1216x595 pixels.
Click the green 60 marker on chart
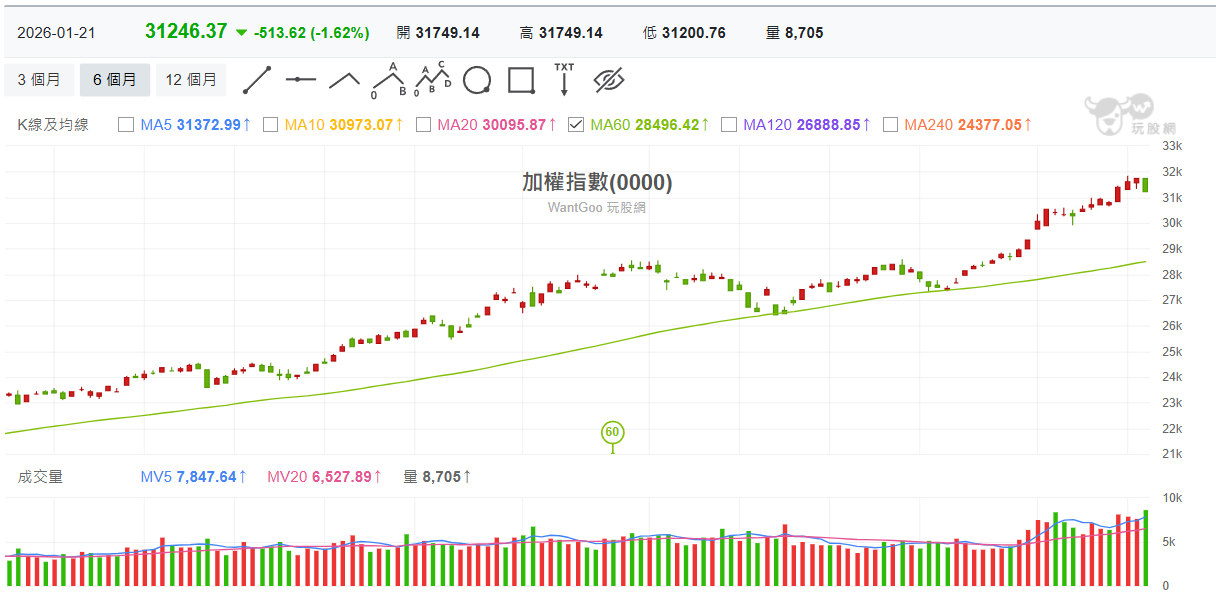pyautogui.click(x=612, y=433)
